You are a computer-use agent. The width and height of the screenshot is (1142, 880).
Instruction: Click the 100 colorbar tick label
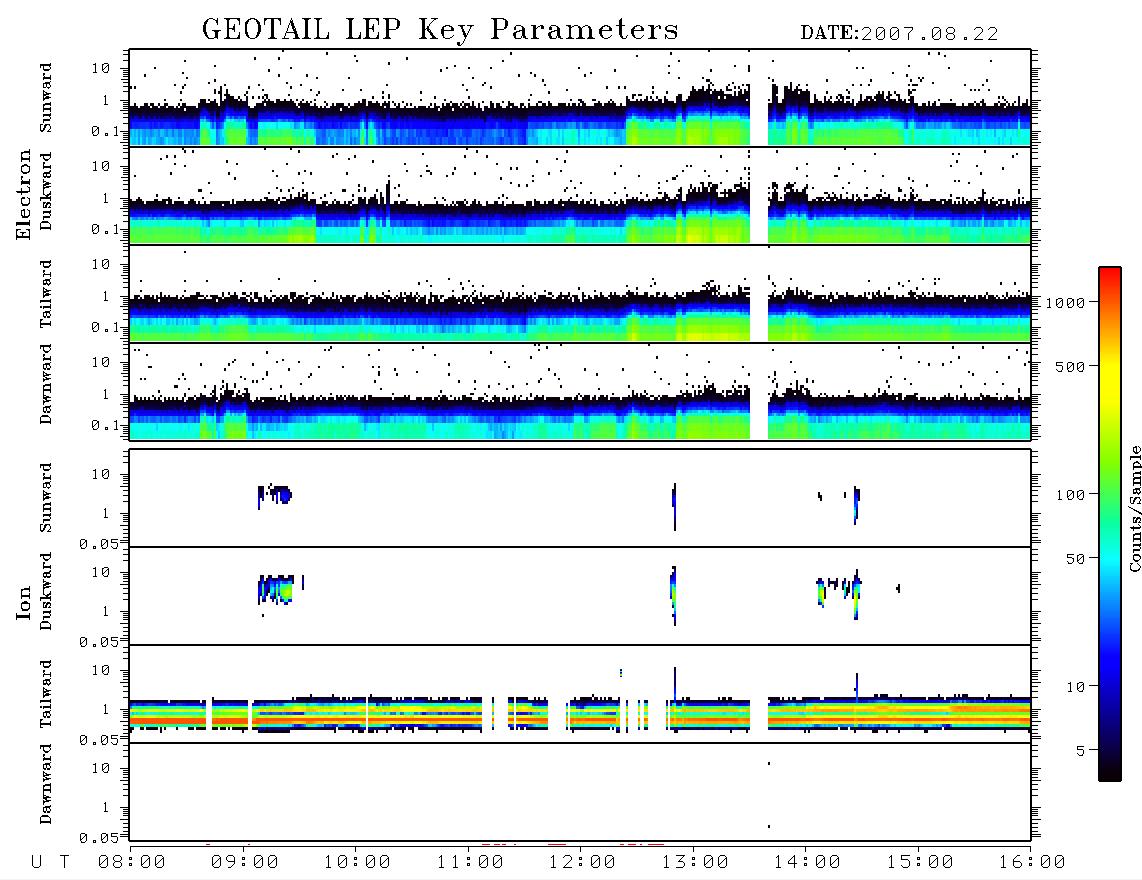1071,495
